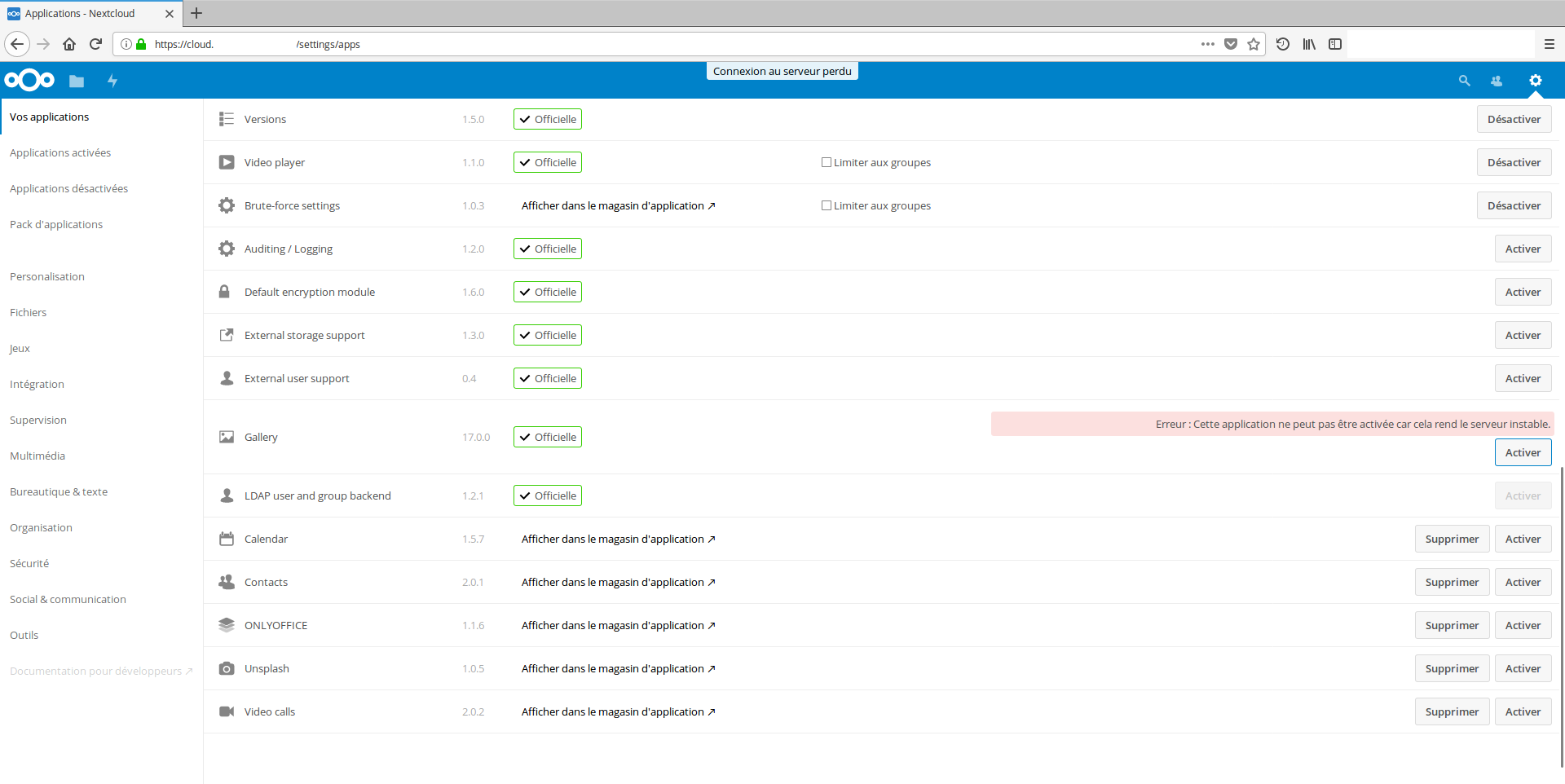Image resolution: width=1565 pixels, height=784 pixels.
Task: Open the Firefox hamburger menu
Action: pyautogui.click(x=1549, y=44)
